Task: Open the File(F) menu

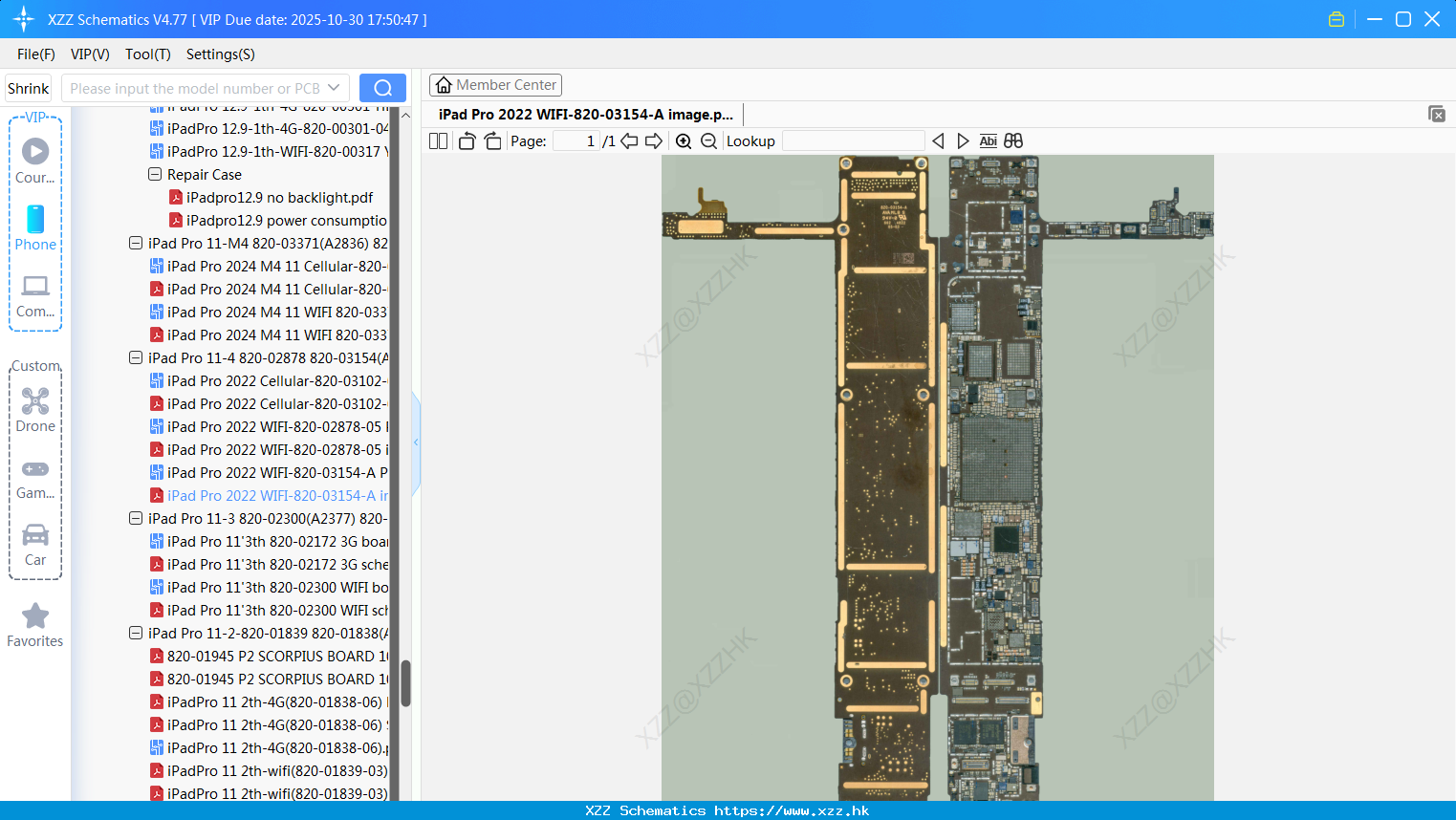Action: click(36, 54)
